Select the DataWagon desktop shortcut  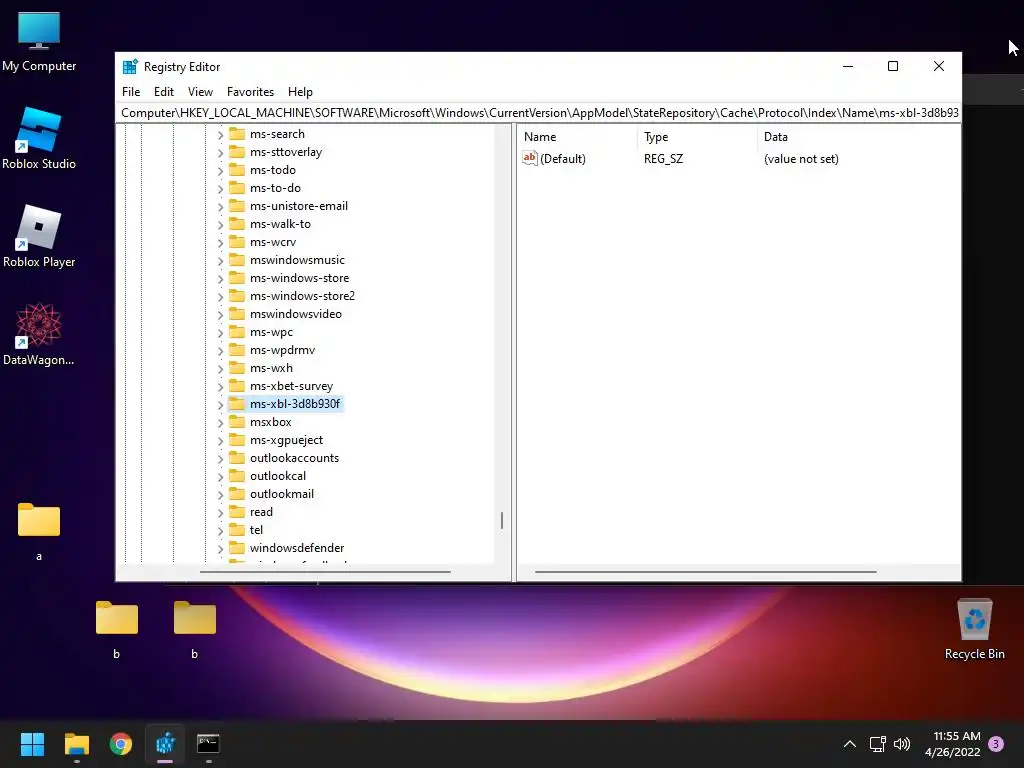[x=39, y=334]
